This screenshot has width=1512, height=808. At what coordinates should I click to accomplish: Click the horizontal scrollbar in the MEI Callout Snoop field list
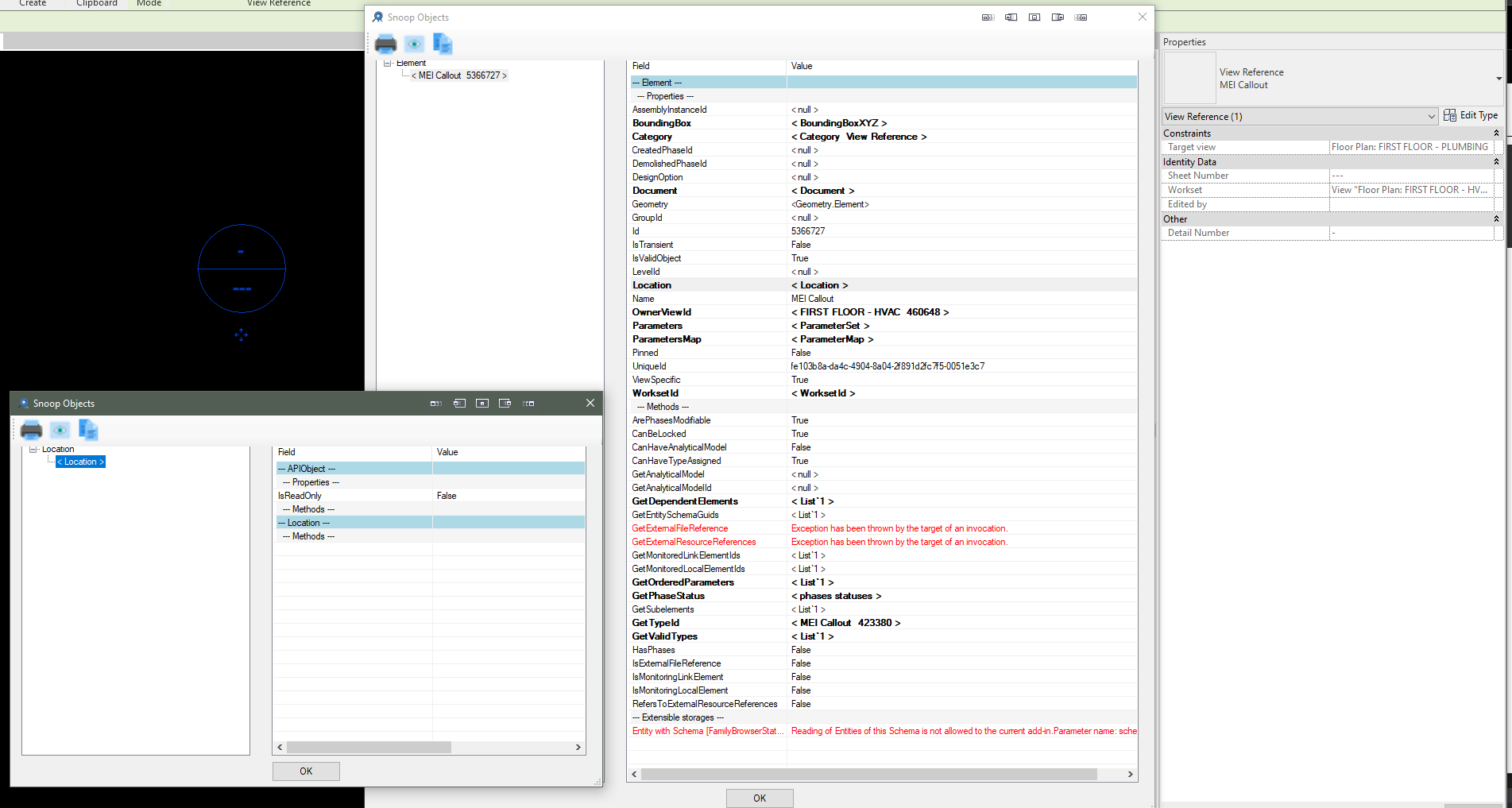869,775
